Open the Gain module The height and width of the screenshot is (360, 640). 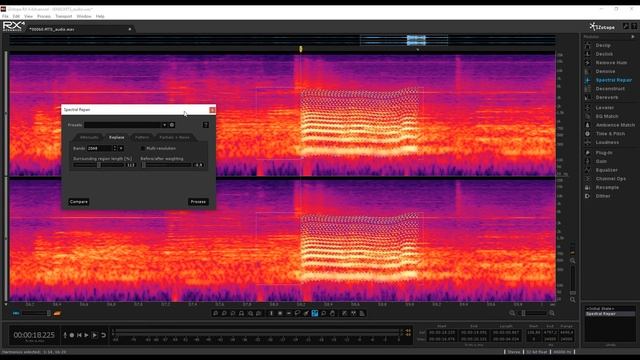(x=601, y=161)
